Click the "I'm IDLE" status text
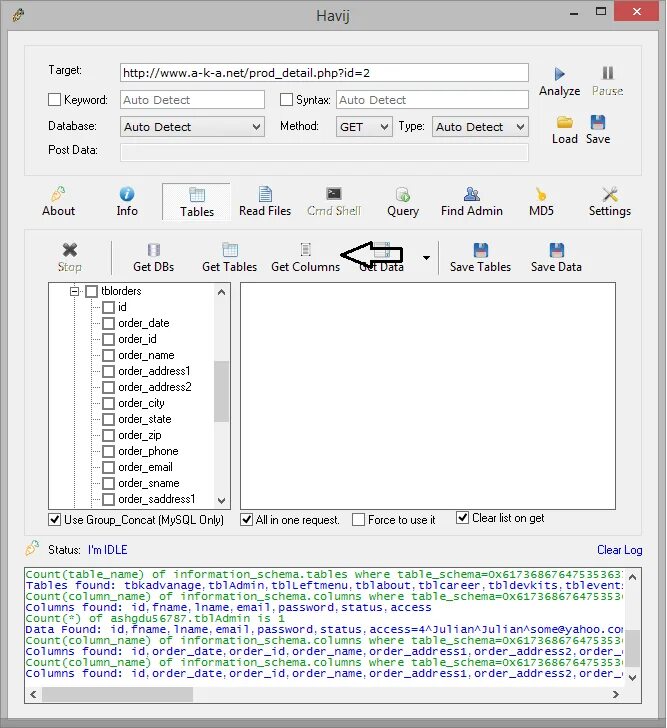The height and width of the screenshot is (728, 667). tap(107, 550)
